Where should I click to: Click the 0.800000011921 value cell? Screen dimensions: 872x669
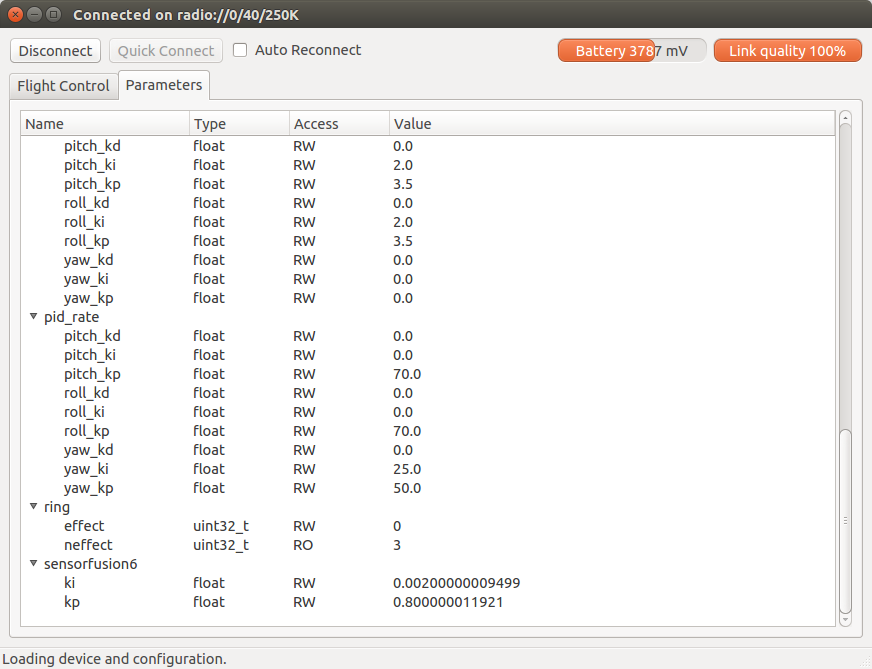point(448,602)
